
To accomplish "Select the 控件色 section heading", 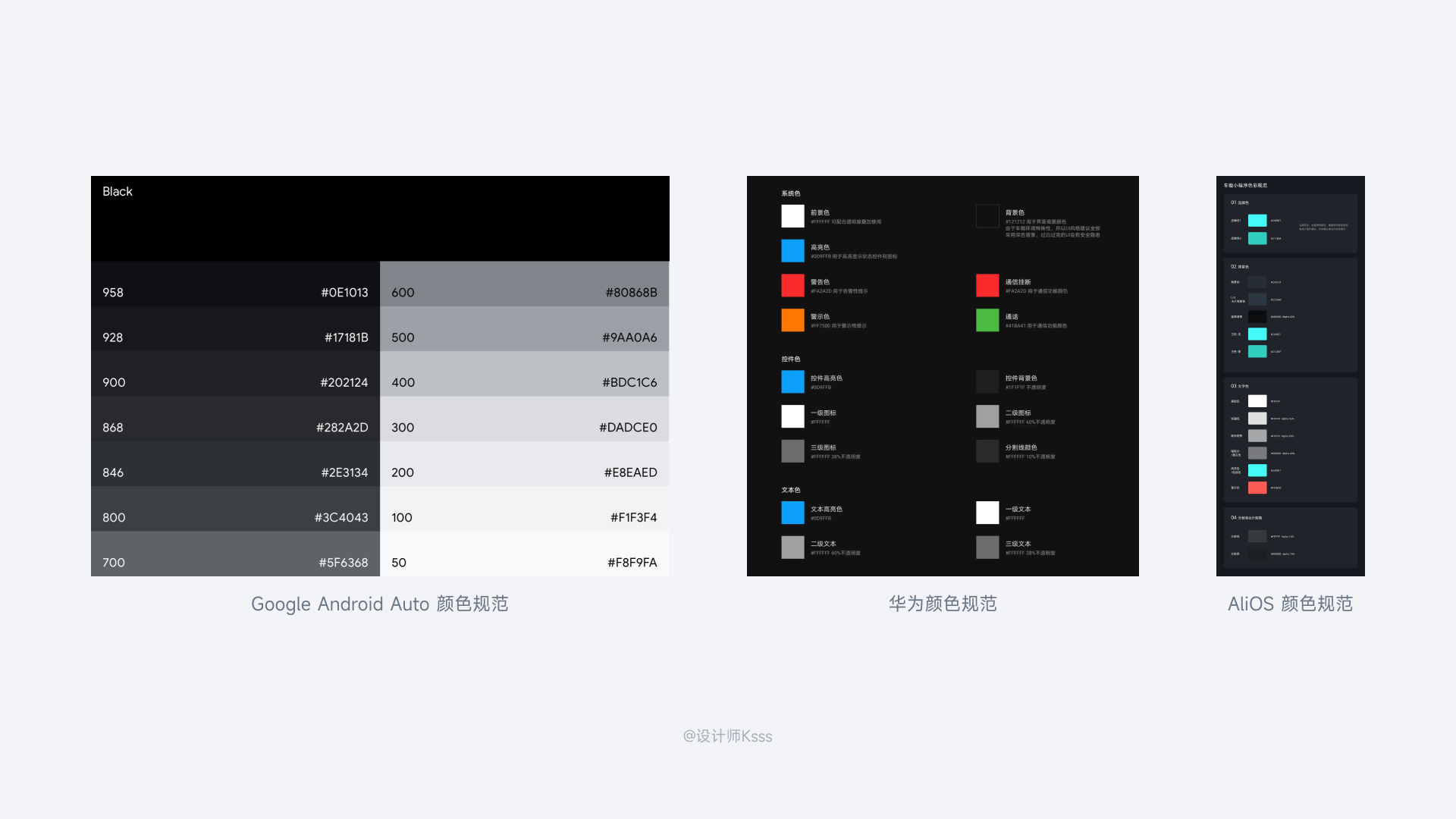I will click(791, 359).
